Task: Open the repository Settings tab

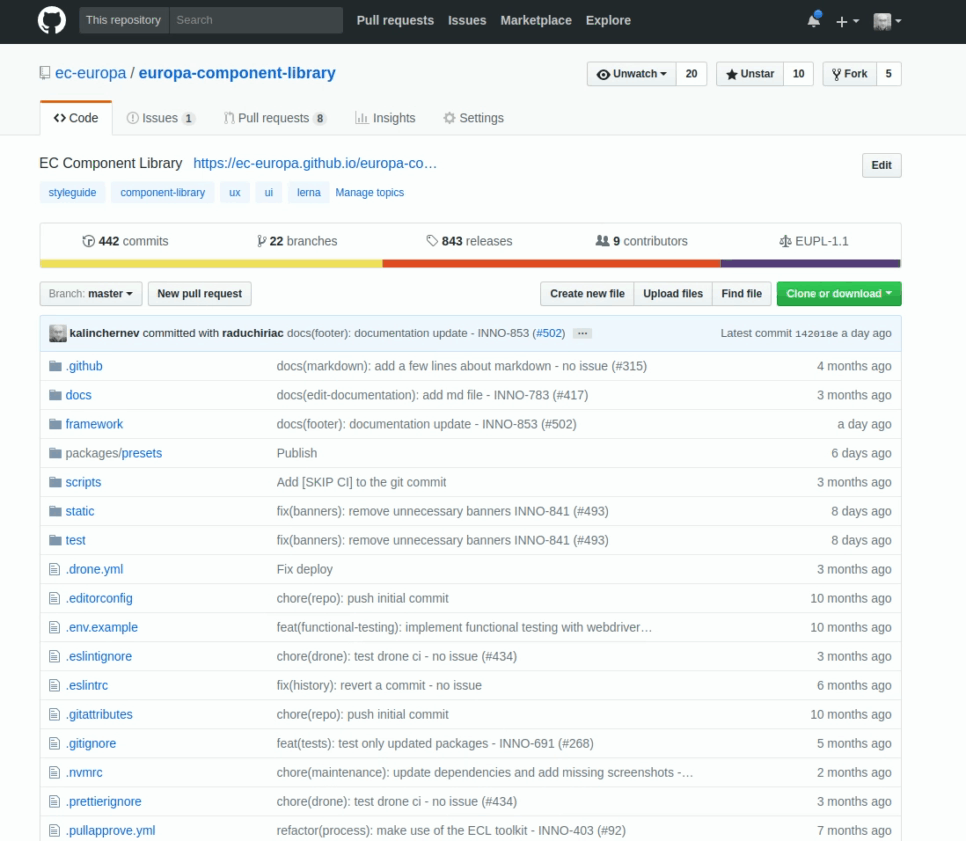Action: pyautogui.click(x=474, y=118)
